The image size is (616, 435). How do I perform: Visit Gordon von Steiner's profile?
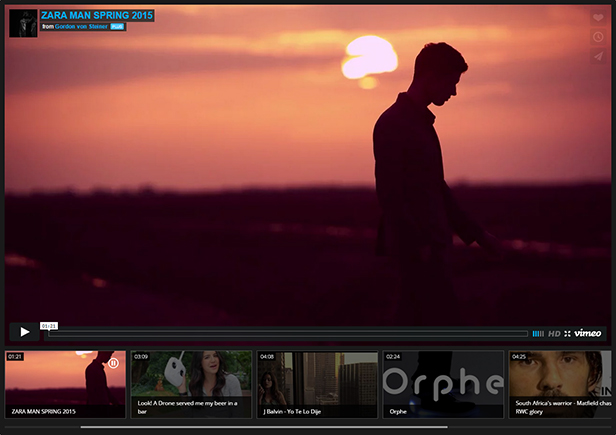coord(81,26)
